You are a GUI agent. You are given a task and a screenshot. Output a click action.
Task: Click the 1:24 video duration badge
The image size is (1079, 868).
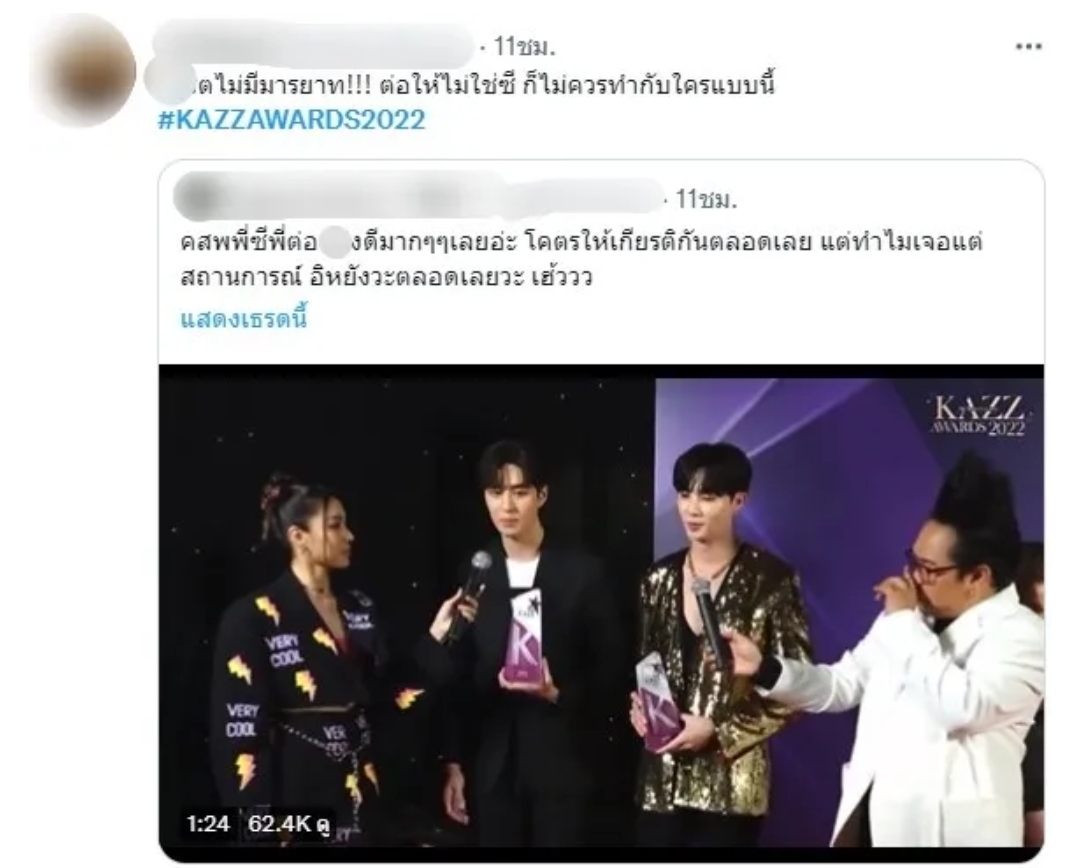click(207, 823)
